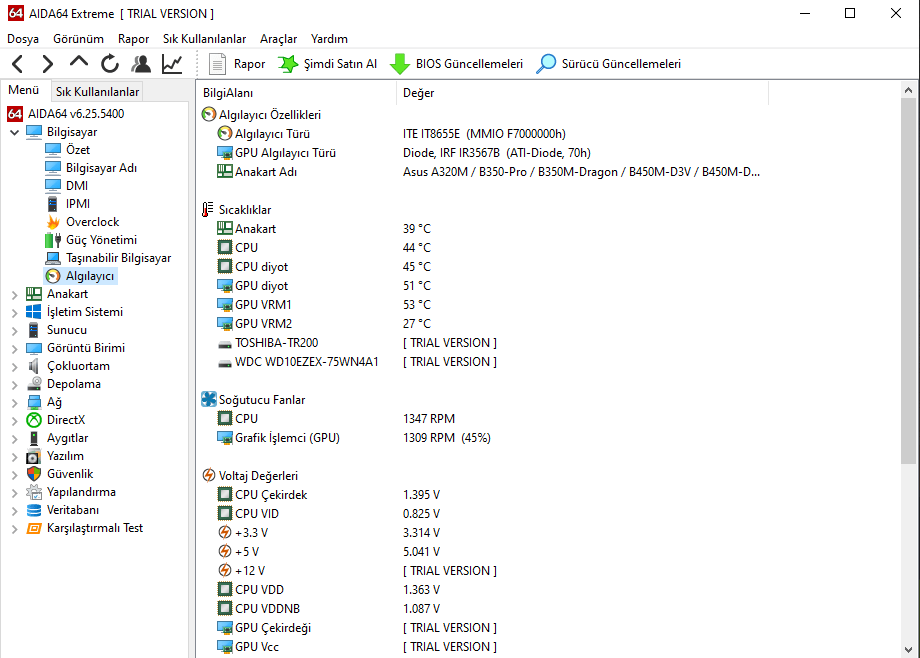Click the magnifier driver update icon

pos(546,63)
